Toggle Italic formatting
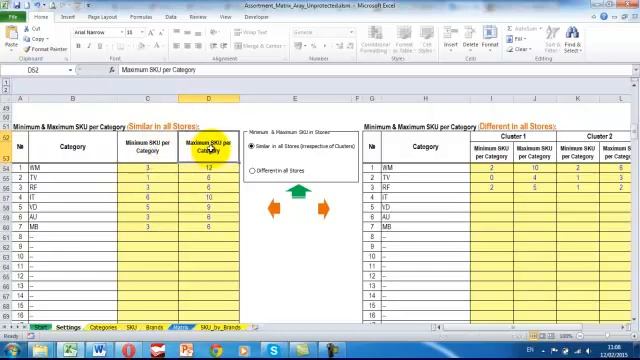 pyautogui.click(x=89, y=46)
